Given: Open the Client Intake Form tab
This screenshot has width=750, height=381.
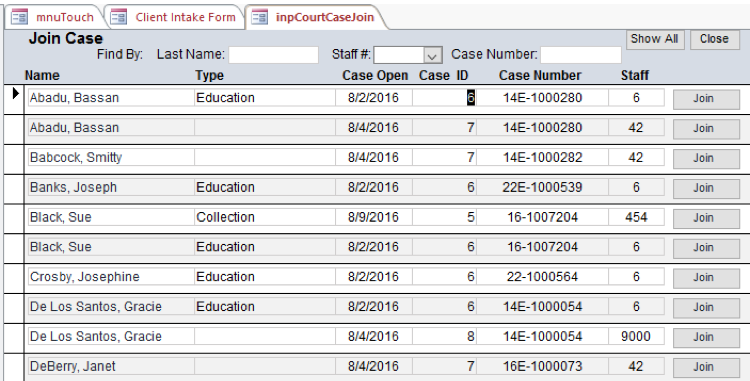Looking at the screenshot, I should coord(175,17).
